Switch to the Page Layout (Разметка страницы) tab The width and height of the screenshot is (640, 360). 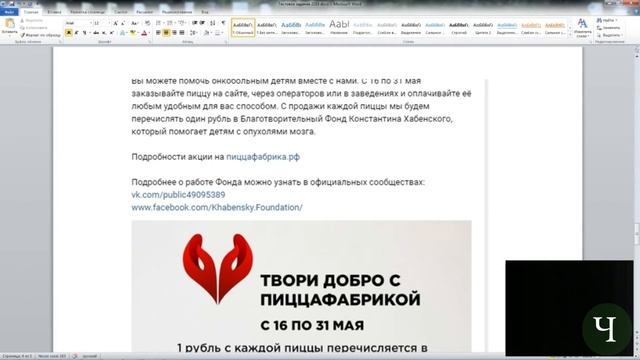(87, 12)
